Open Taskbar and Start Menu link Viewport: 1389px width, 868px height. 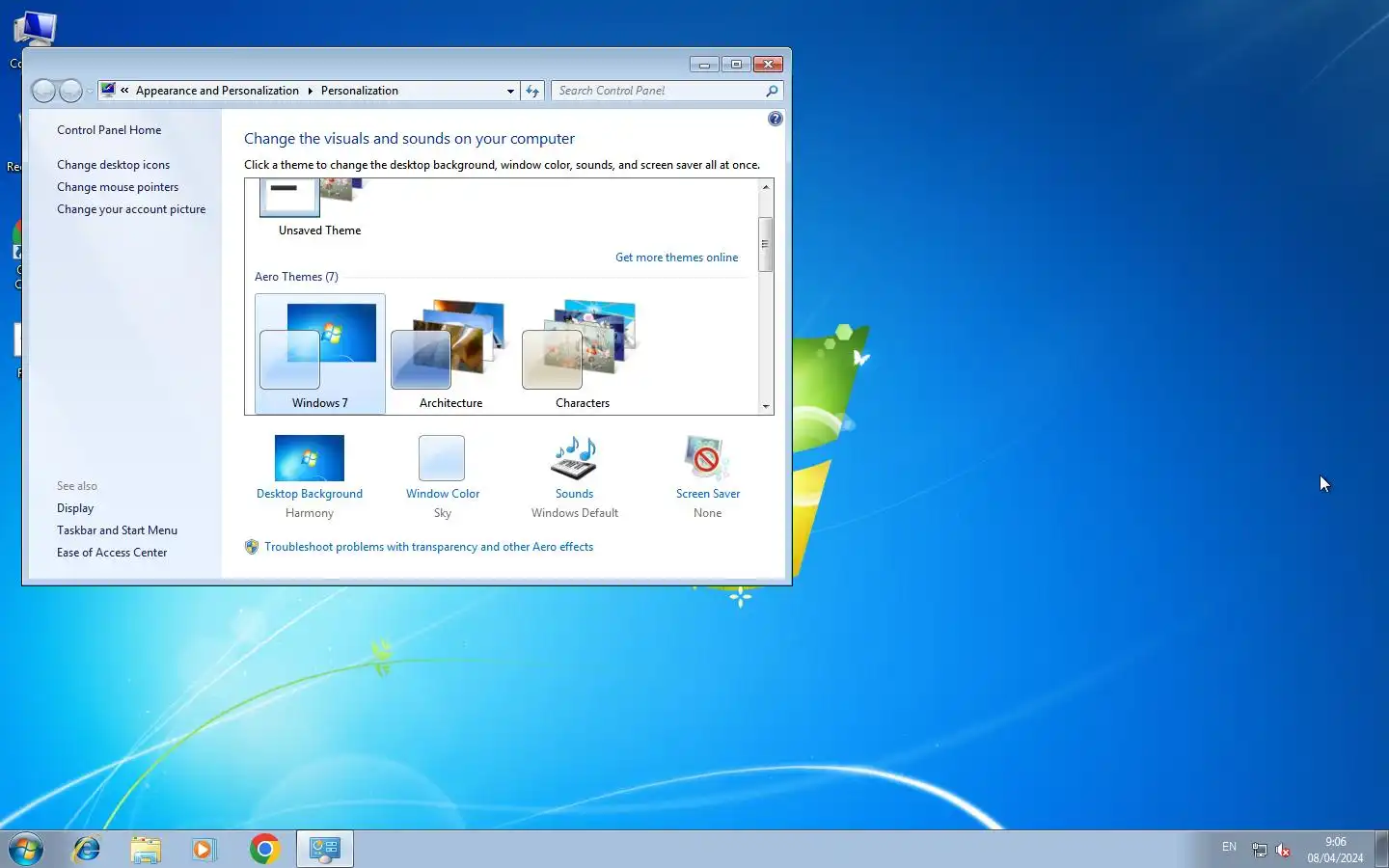[117, 530]
